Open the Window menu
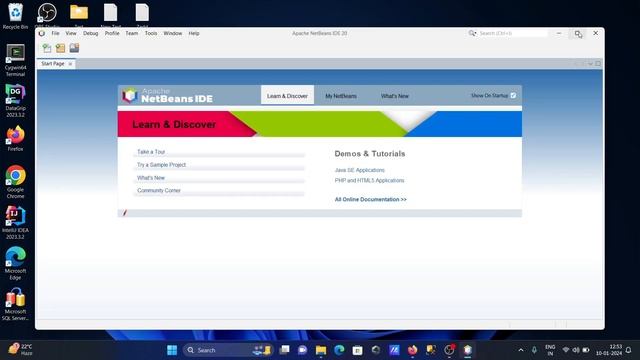The width and height of the screenshot is (640, 360). click(x=173, y=33)
